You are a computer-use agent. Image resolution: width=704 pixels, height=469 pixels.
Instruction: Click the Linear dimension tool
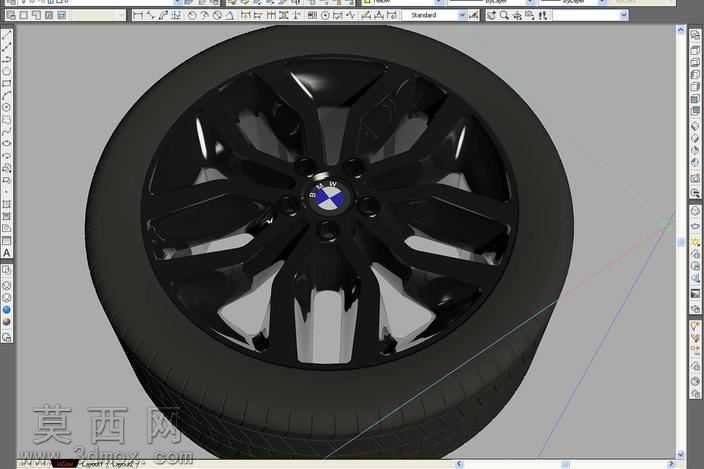[x=138, y=16]
